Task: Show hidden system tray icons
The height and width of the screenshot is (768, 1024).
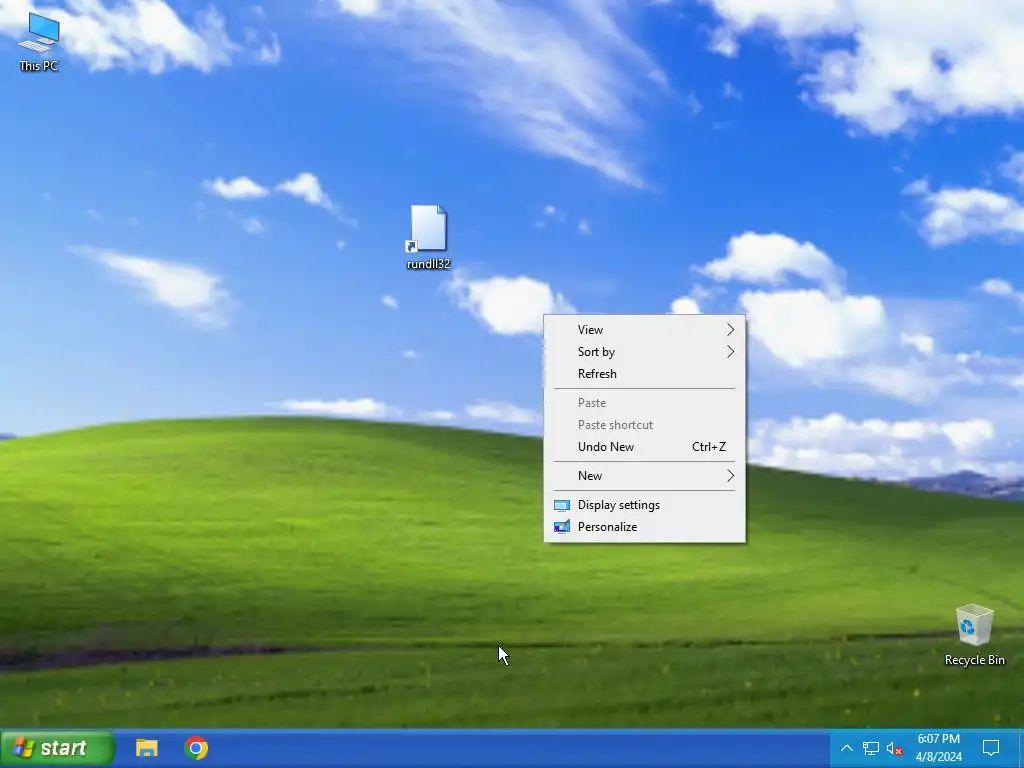Action: [846, 748]
